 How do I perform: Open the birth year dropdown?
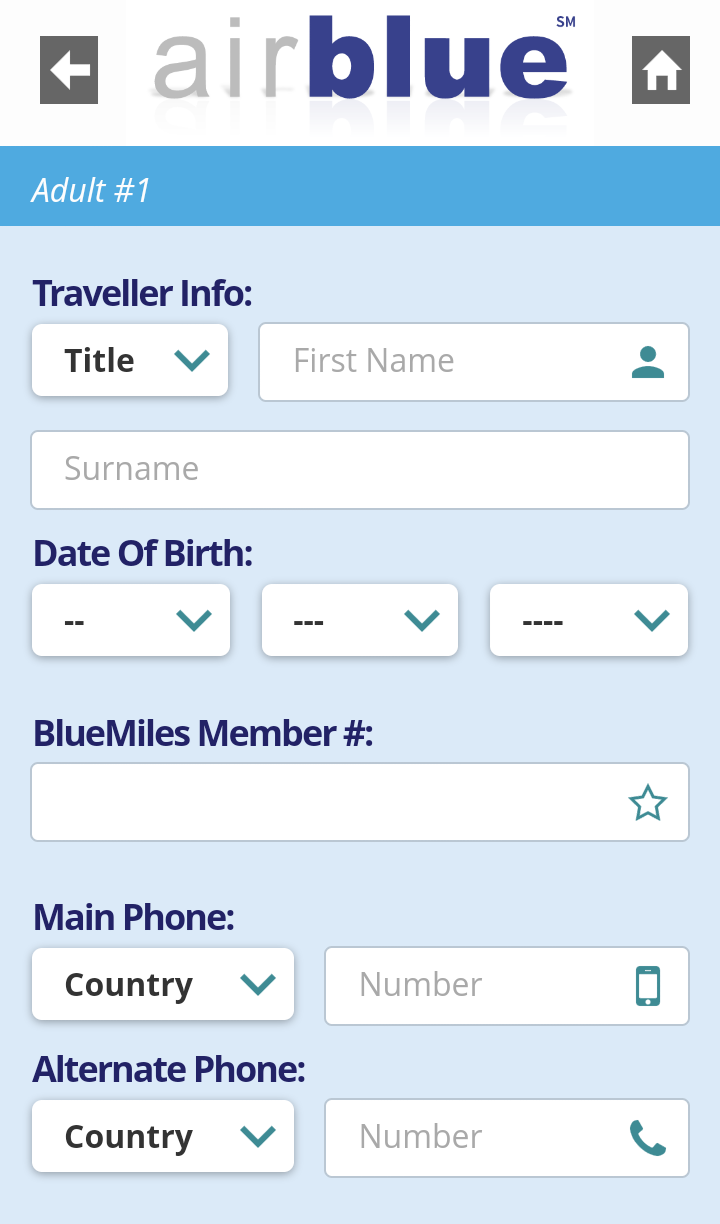[x=589, y=620]
